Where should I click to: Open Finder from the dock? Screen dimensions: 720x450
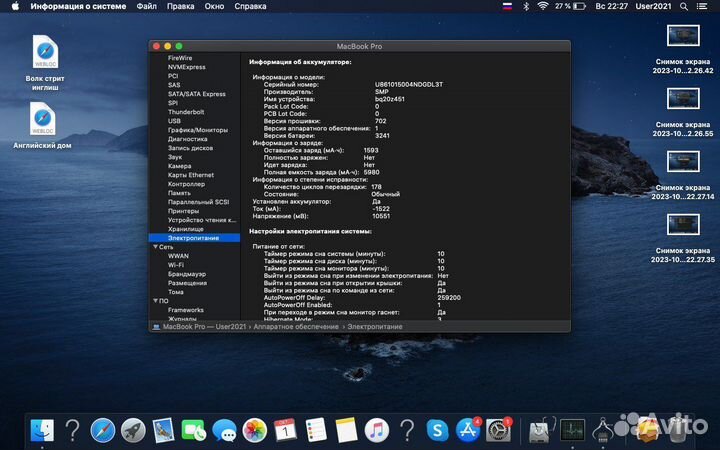coord(42,431)
